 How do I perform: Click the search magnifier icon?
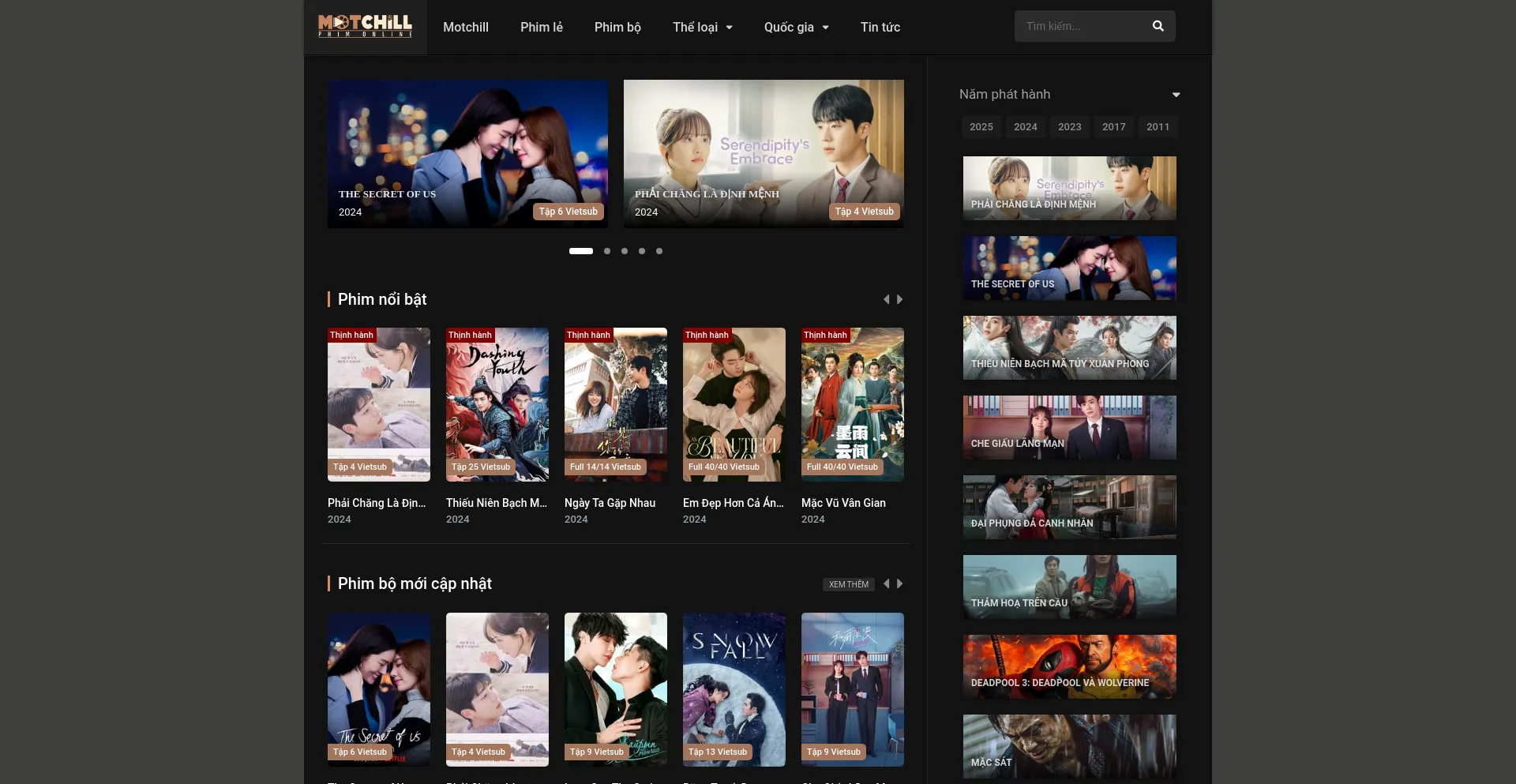click(1158, 26)
